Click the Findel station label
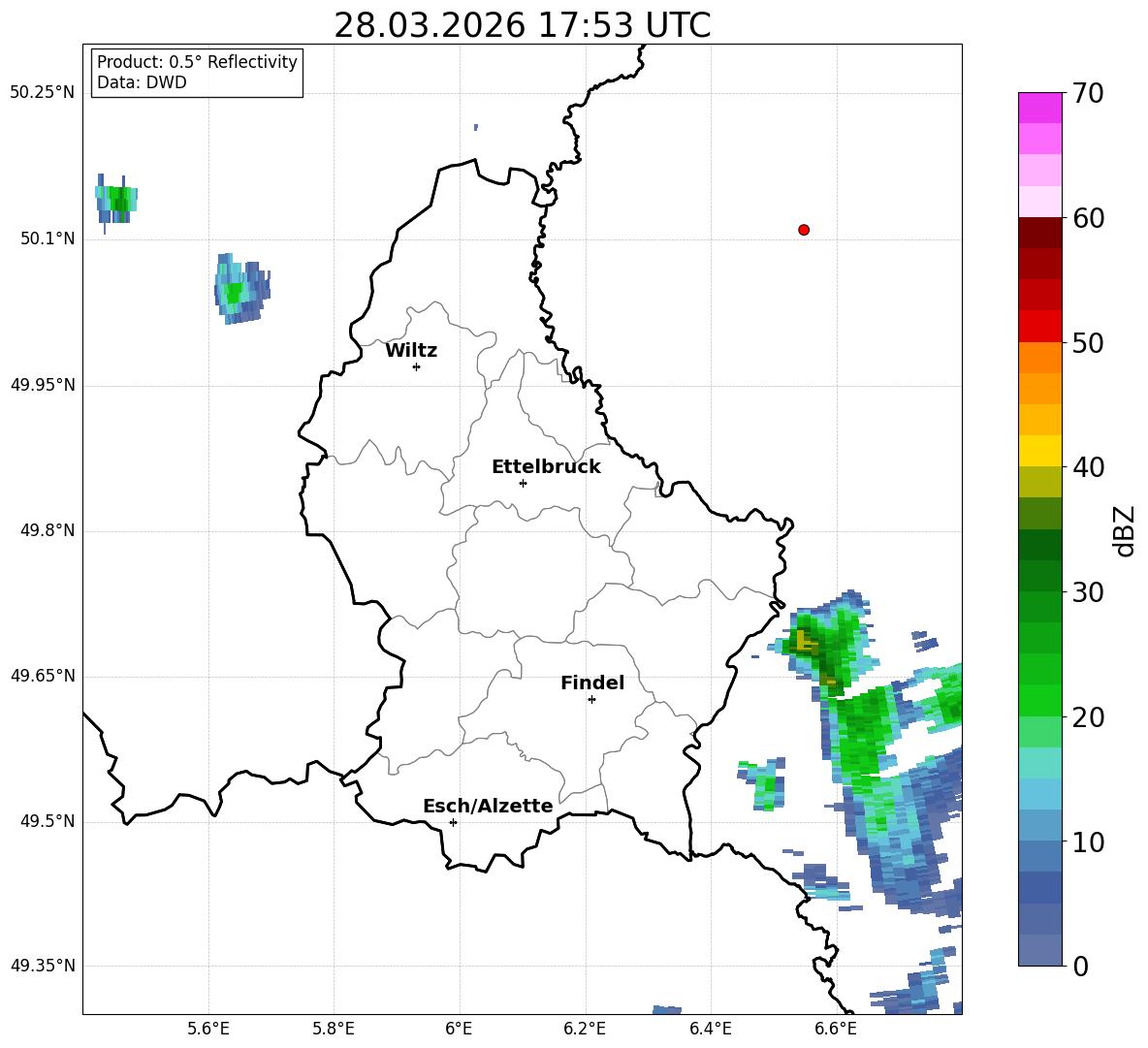Image resolution: width=1148 pixels, height=1048 pixels. pyautogui.click(x=592, y=683)
